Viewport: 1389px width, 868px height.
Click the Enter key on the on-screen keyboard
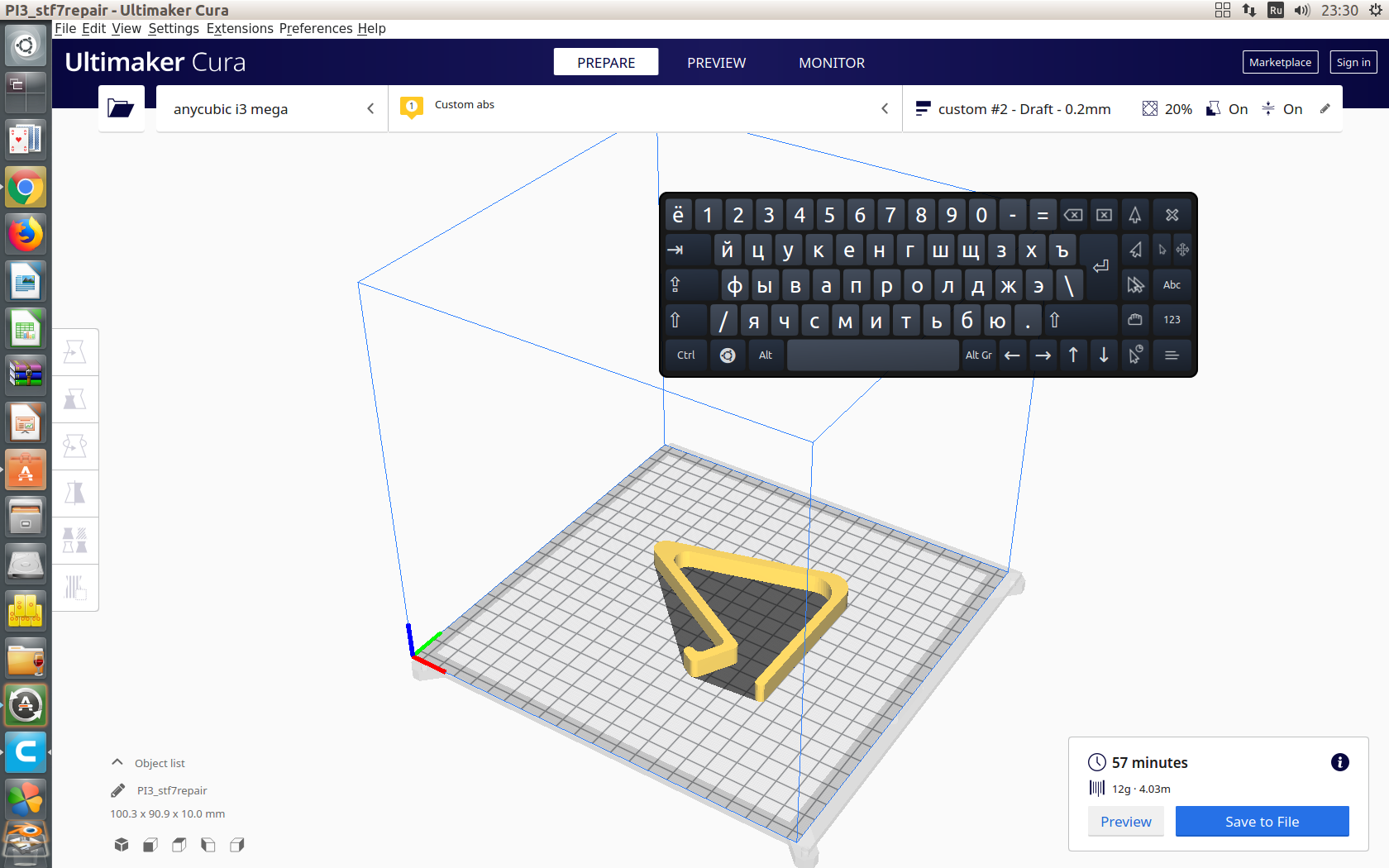click(1100, 266)
